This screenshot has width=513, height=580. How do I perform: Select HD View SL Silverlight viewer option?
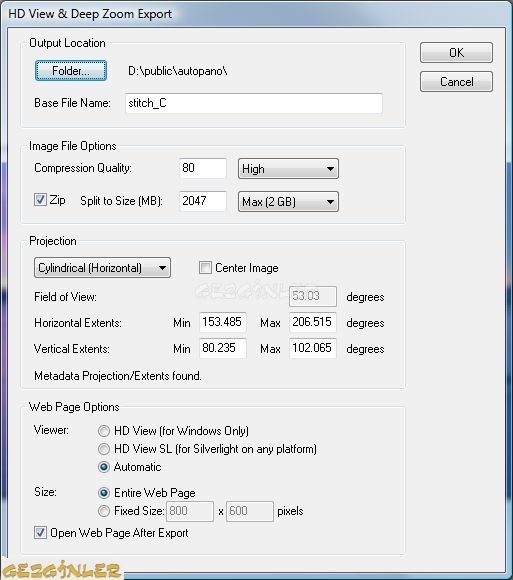click(104, 449)
